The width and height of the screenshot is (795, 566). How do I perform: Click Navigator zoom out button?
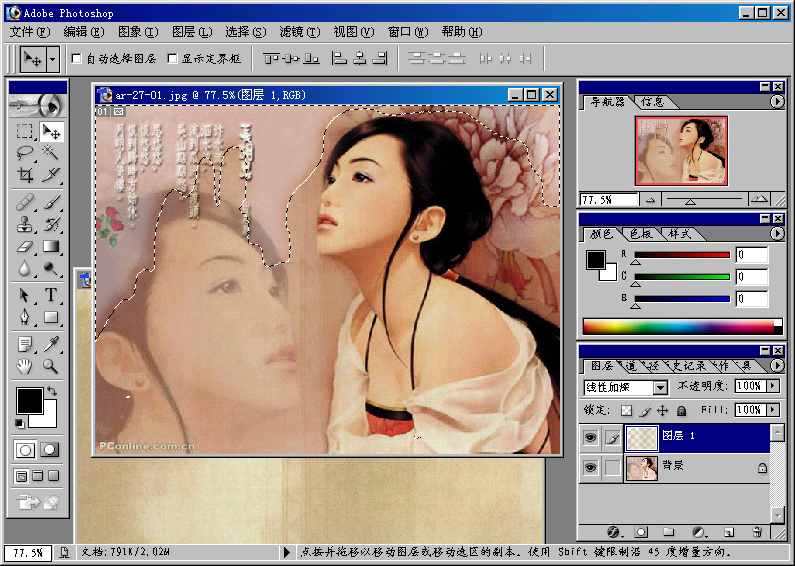[651, 200]
